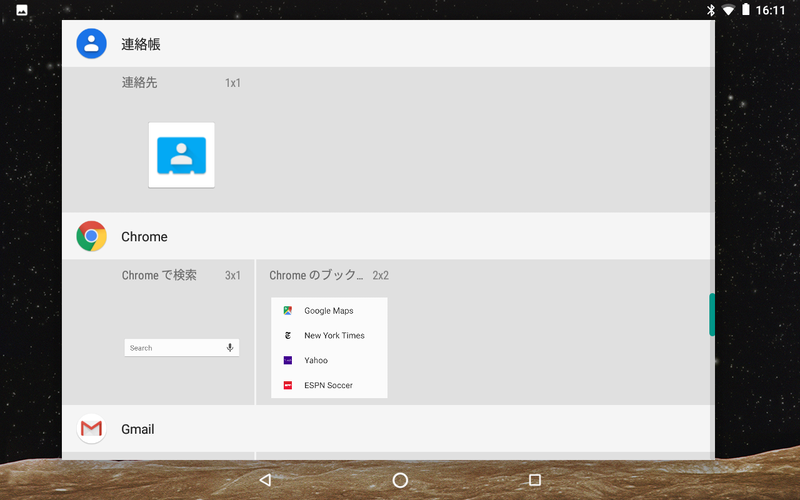Click the Chrome で検索 widget label
Screen dimensions: 800x500
click(159, 275)
